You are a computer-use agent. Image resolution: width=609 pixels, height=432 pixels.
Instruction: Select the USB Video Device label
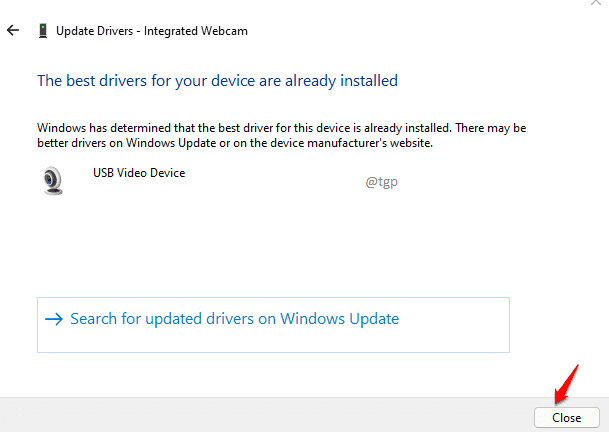[139, 173]
